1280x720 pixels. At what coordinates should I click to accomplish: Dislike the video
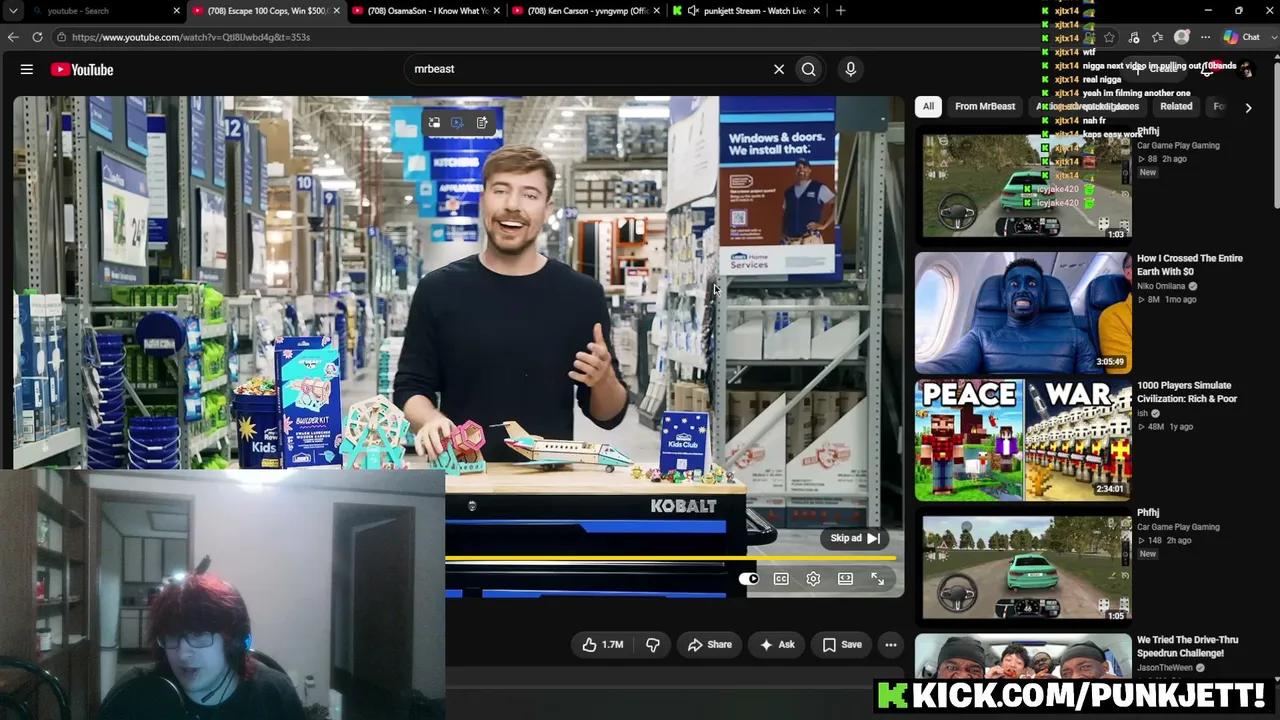coord(653,645)
